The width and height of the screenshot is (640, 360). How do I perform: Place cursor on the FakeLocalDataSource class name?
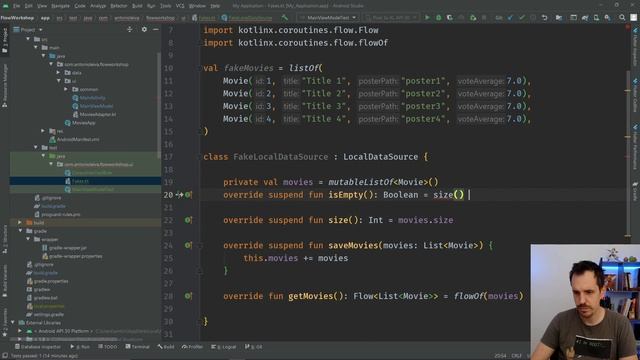point(280,157)
